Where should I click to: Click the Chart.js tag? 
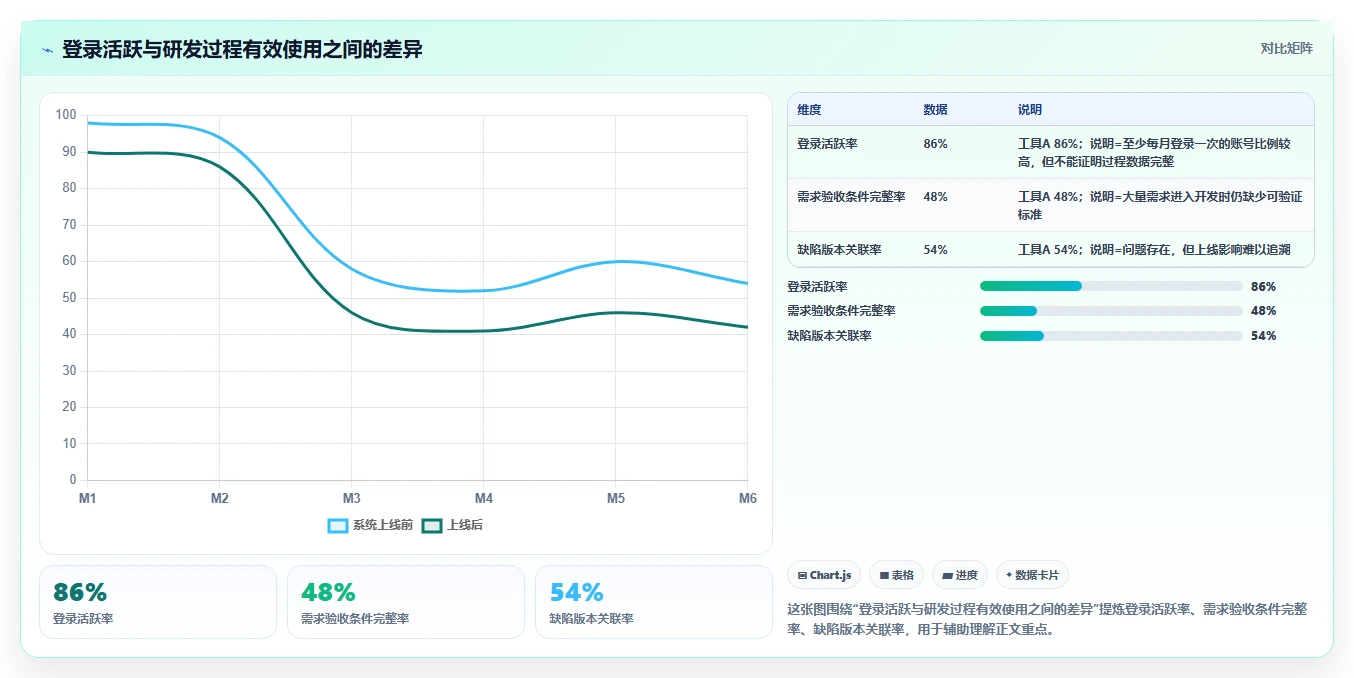click(x=824, y=575)
